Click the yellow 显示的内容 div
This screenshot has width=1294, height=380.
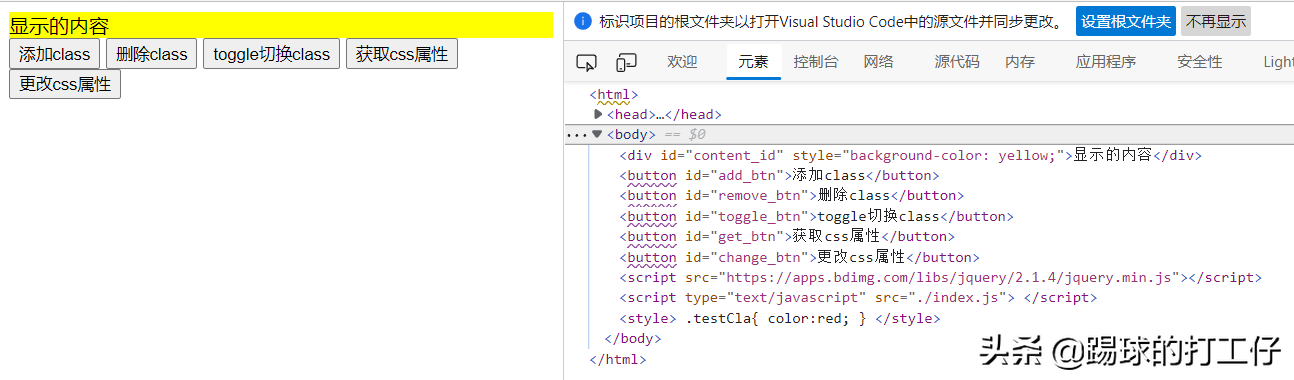tap(281, 25)
